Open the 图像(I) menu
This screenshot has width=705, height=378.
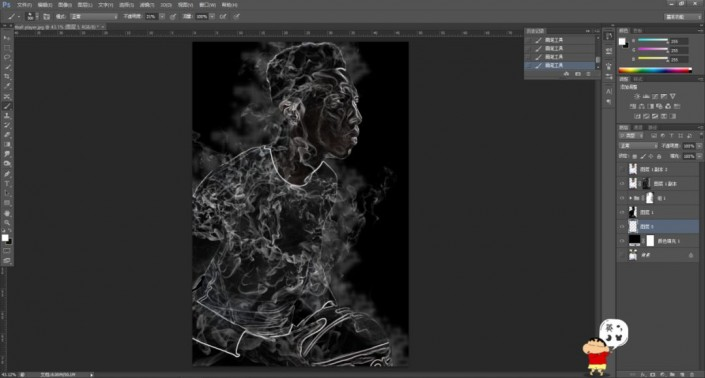pos(65,5)
